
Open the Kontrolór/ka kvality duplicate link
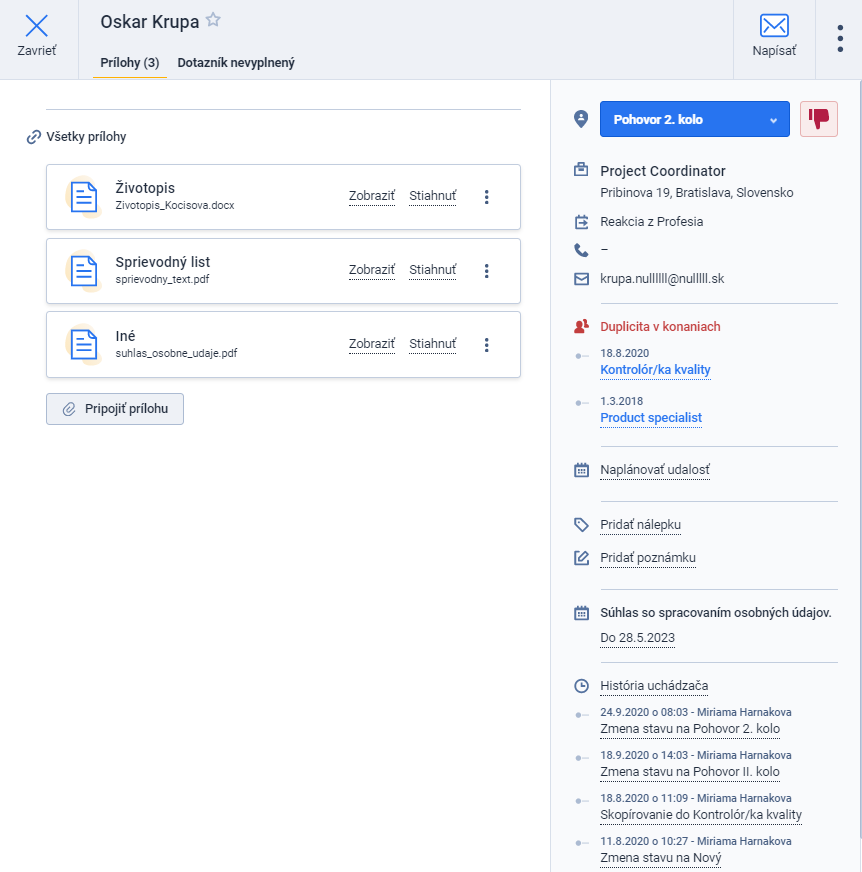655,370
